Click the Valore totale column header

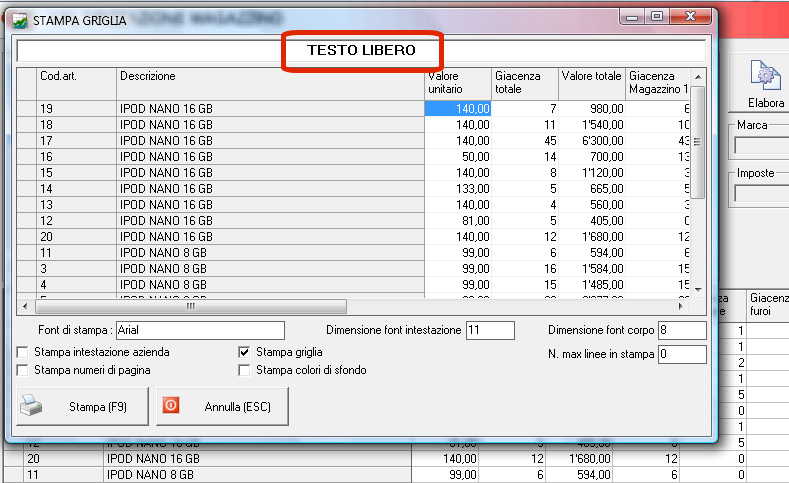[591, 84]
